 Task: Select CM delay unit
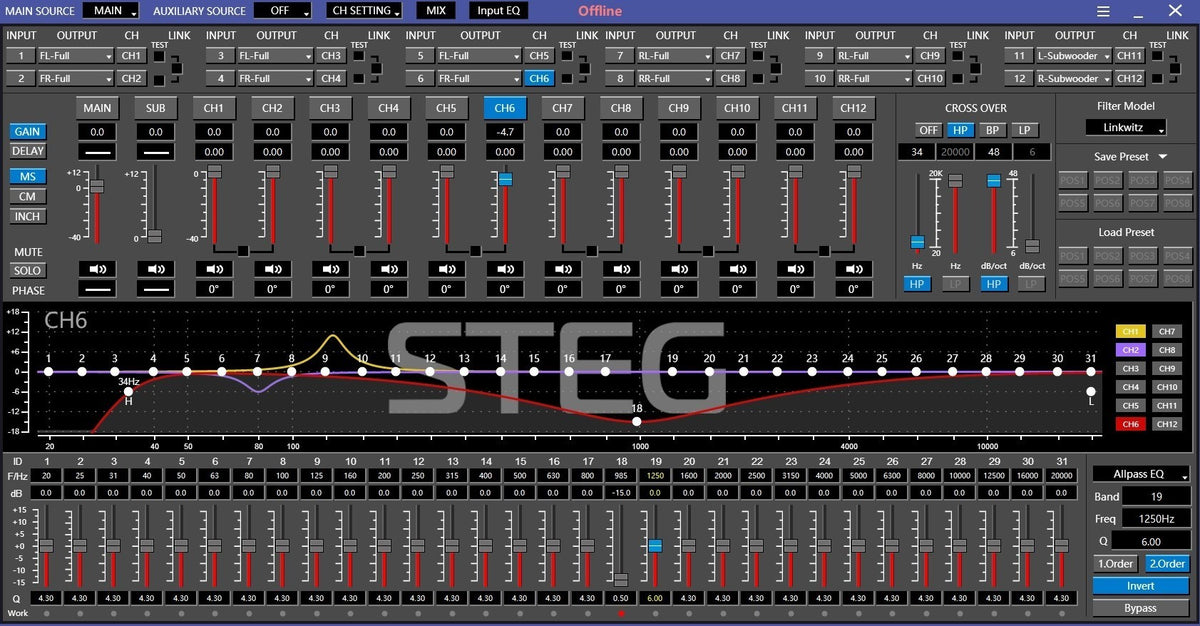(27, 196)
